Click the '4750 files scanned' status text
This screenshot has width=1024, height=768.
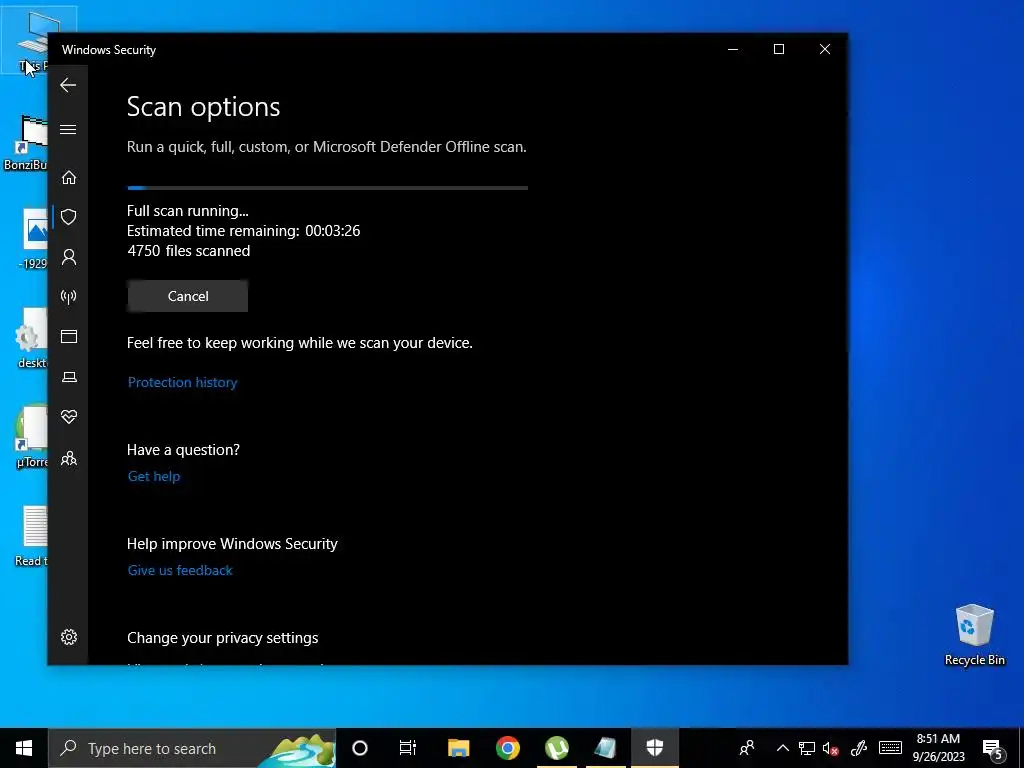click(x=188, y=251)
